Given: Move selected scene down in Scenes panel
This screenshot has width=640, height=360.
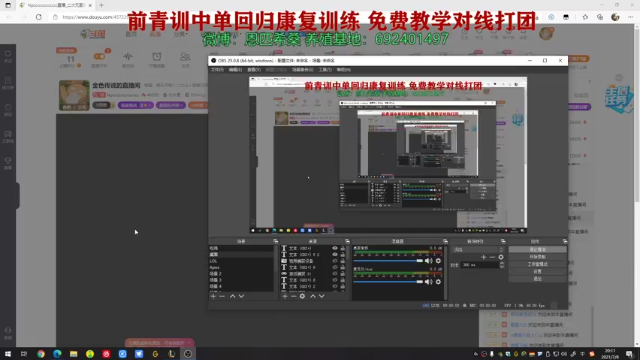Looking at the screenshot, I should (x=241, y=296).
